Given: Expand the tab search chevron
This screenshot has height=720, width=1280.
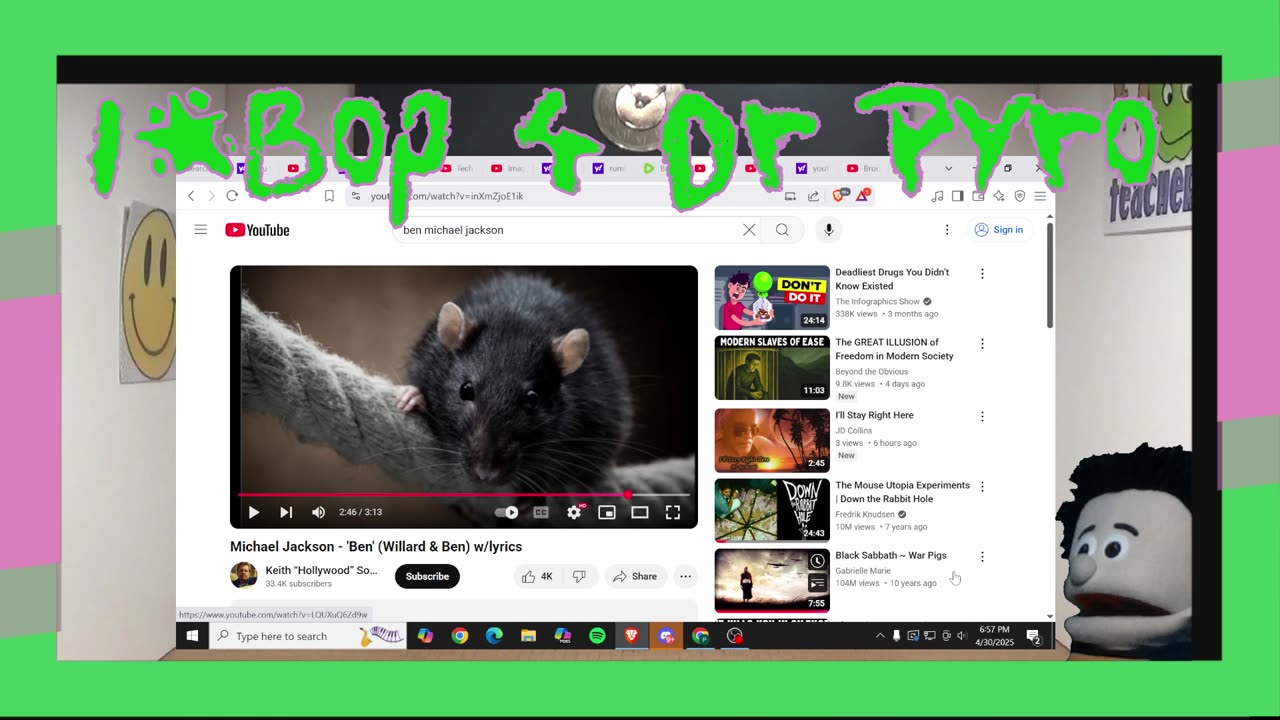Looking at the screenshot, I should coord(948,168).
